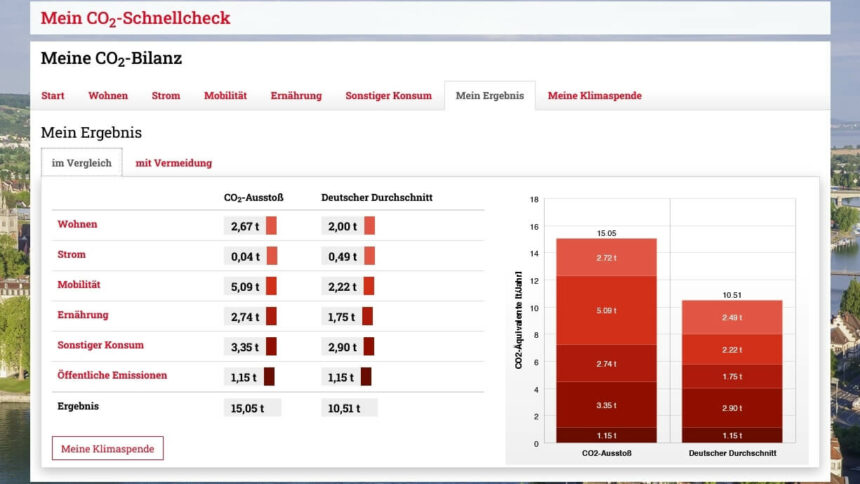
Task: Click the 2.72 t chart segment
Action: pos(606,257)
